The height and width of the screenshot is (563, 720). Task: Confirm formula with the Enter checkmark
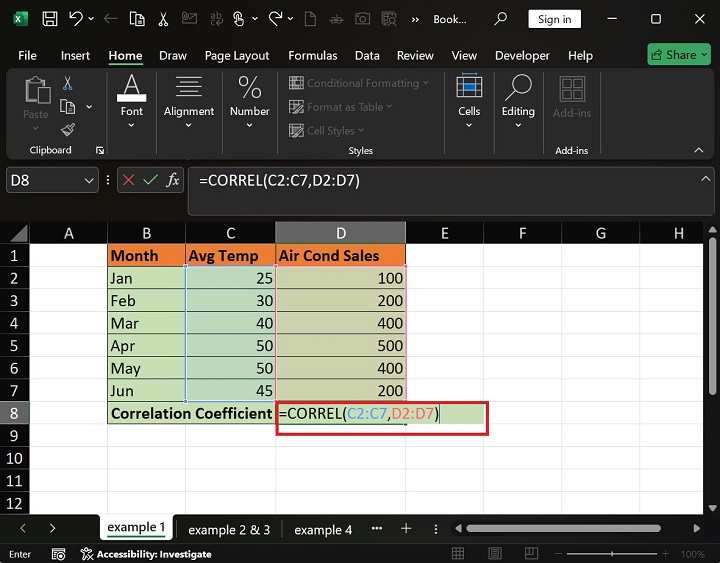(x=151, y=180)
